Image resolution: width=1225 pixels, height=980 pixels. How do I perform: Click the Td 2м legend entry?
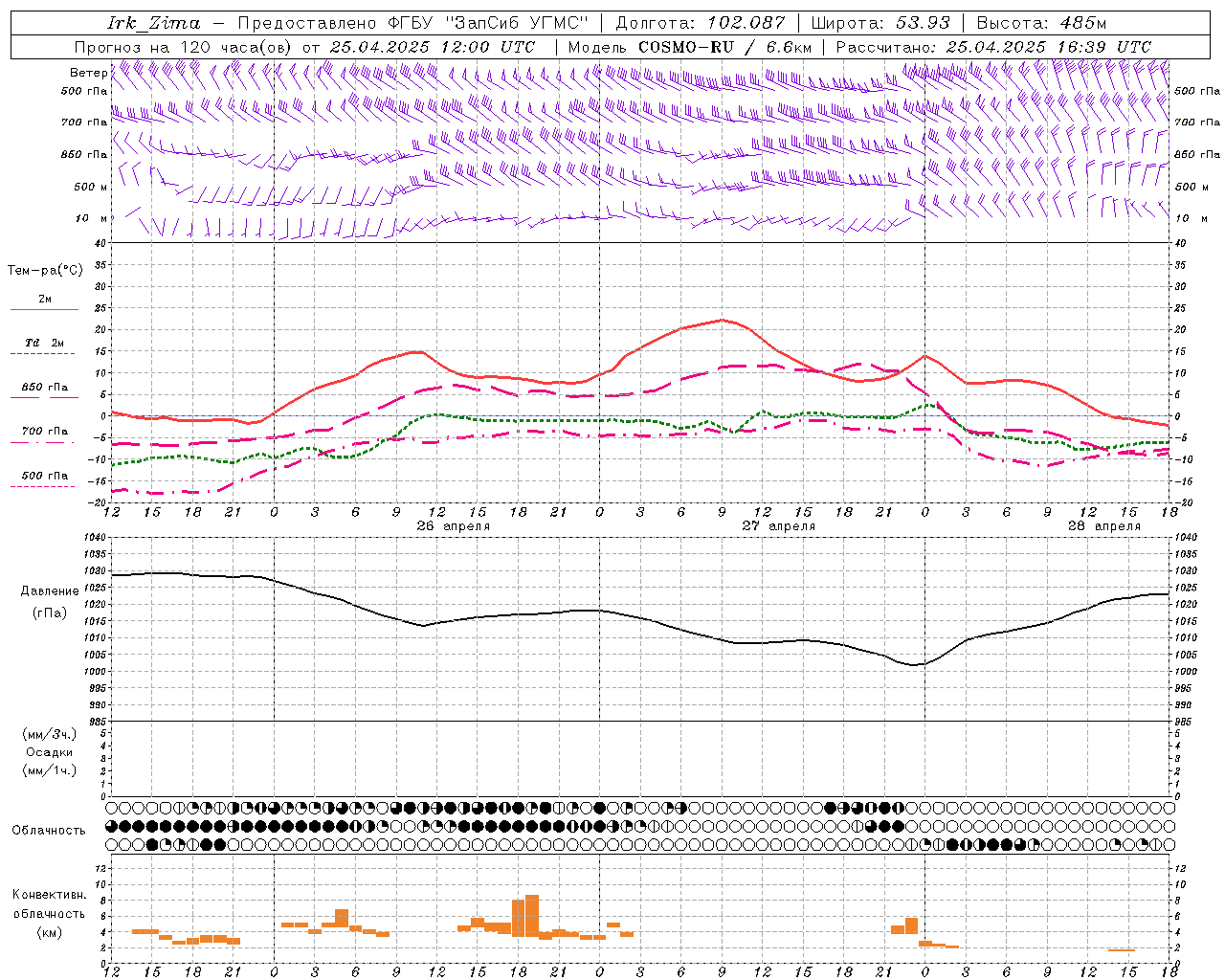pyautogui.click(x=44, y=343)
